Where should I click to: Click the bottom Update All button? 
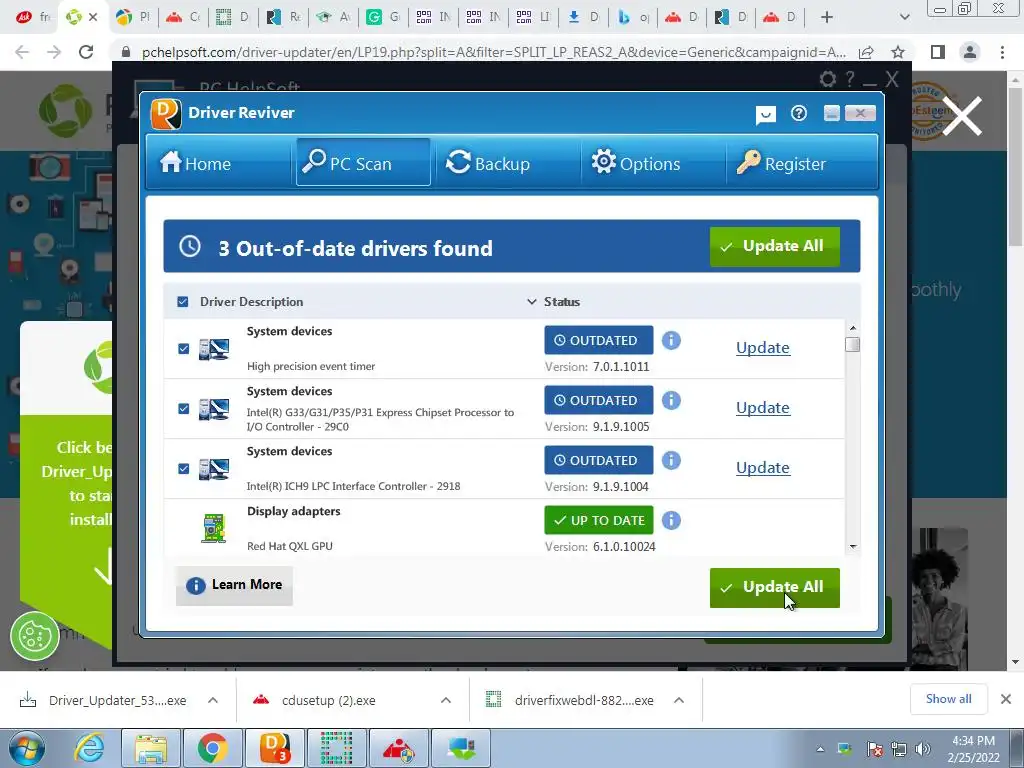coord(775,587)
